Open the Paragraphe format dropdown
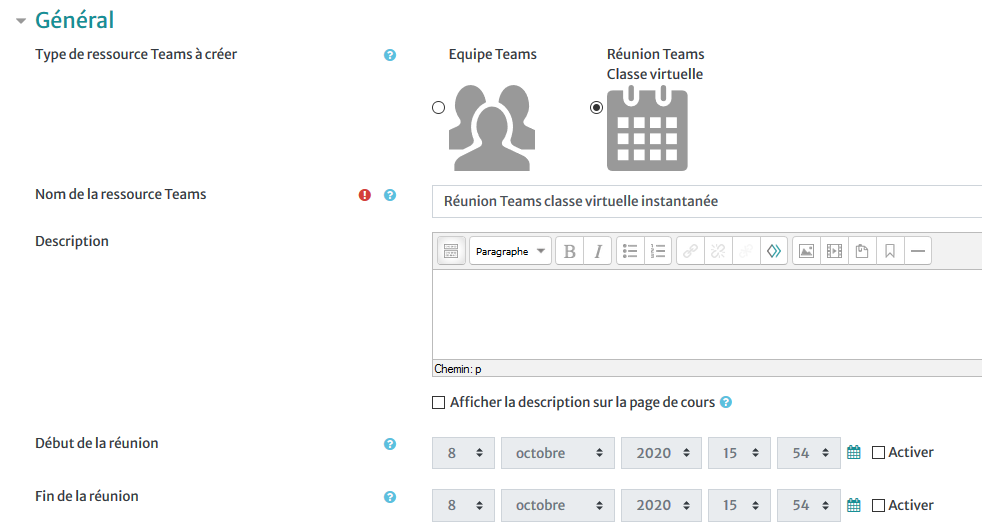 tap(510, 251)
